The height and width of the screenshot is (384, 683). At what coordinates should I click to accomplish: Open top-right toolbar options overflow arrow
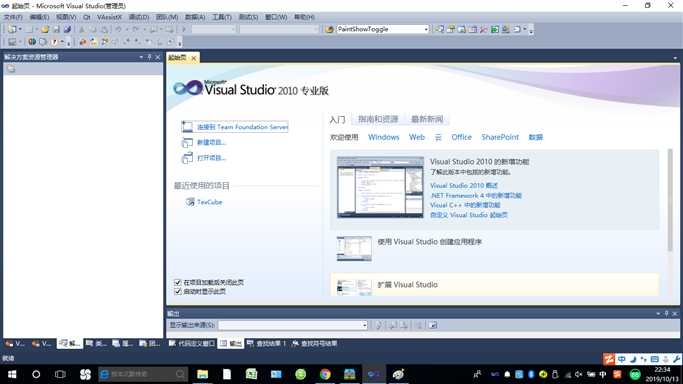(531, 30)
